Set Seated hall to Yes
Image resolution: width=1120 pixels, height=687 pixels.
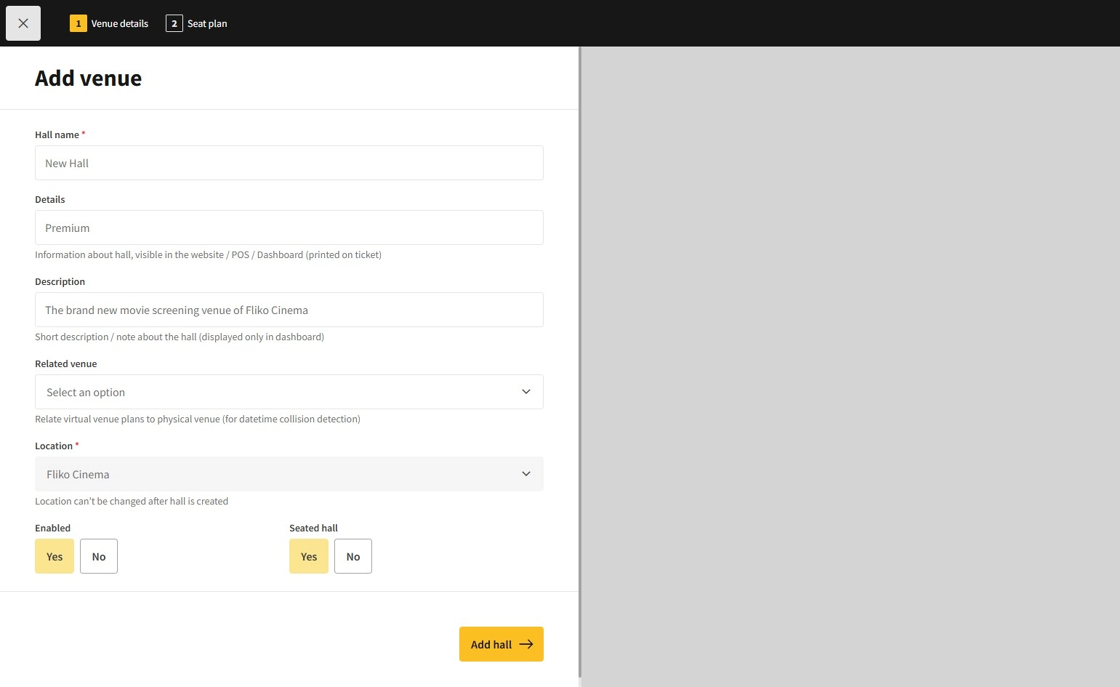308,556
